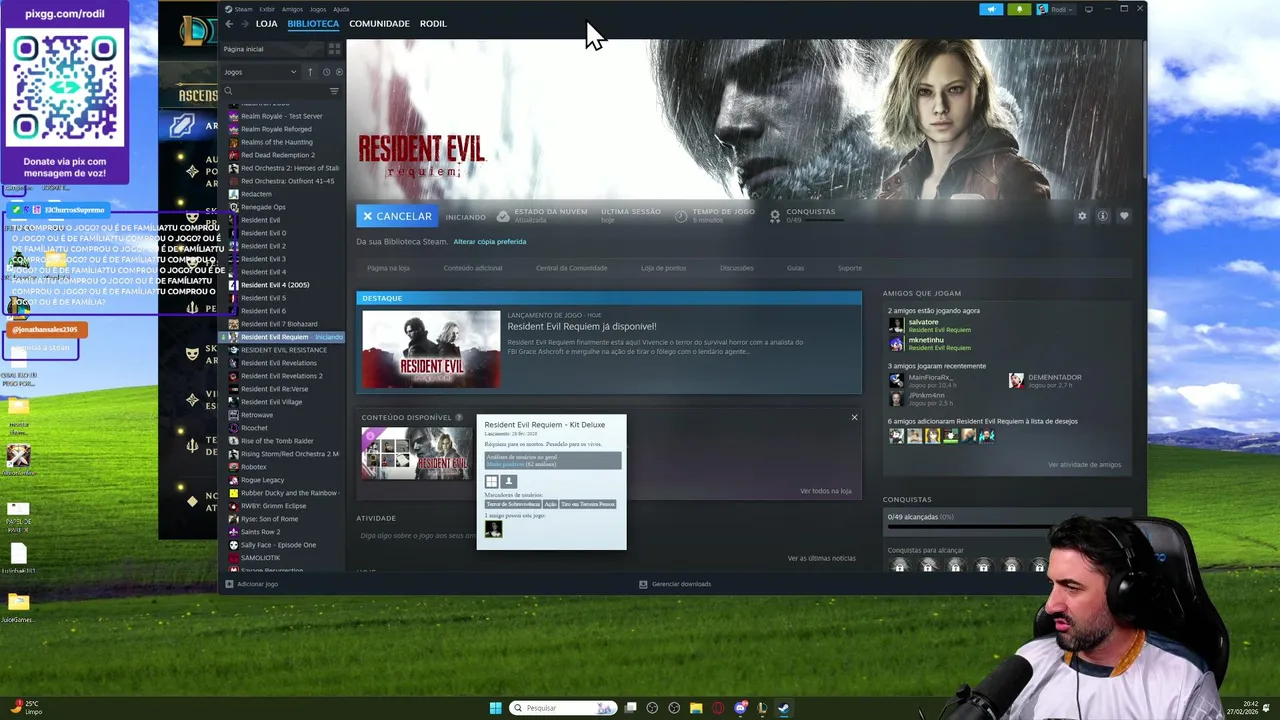Viewport: 1280px width, 720px height.
Task: Open the Conteúdo adicional tab
Action: point(473,268)
